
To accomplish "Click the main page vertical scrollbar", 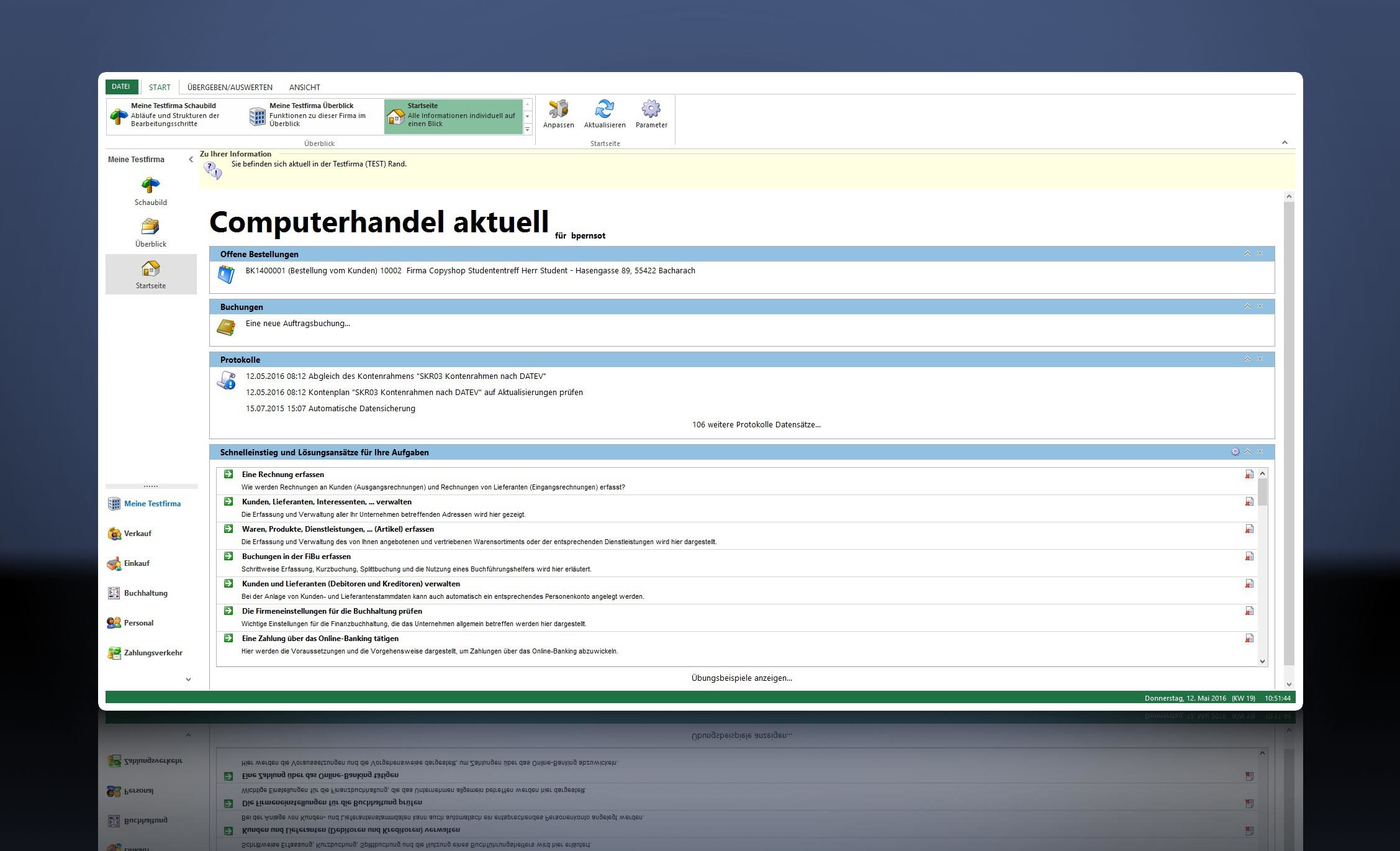I will (x=1289, y=435).
